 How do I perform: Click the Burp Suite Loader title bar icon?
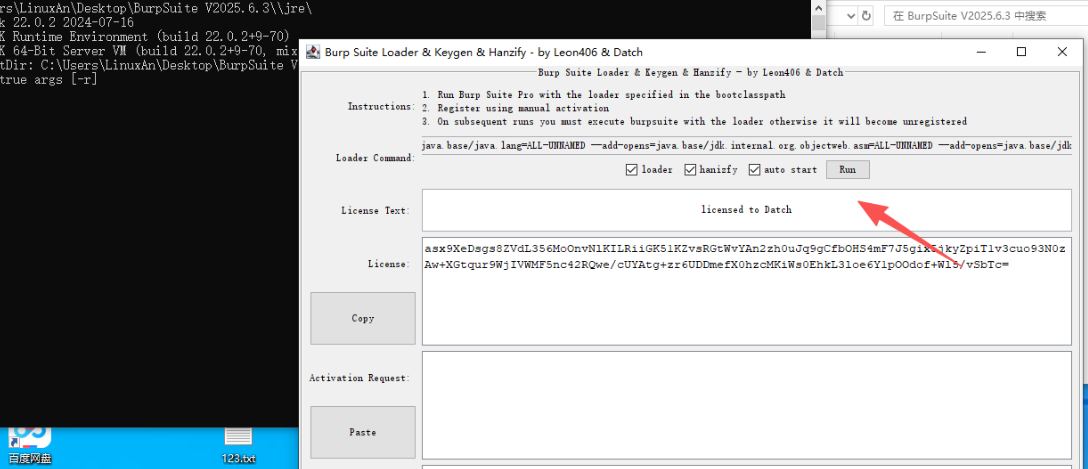pyautogui.click(x=313, y=52)
